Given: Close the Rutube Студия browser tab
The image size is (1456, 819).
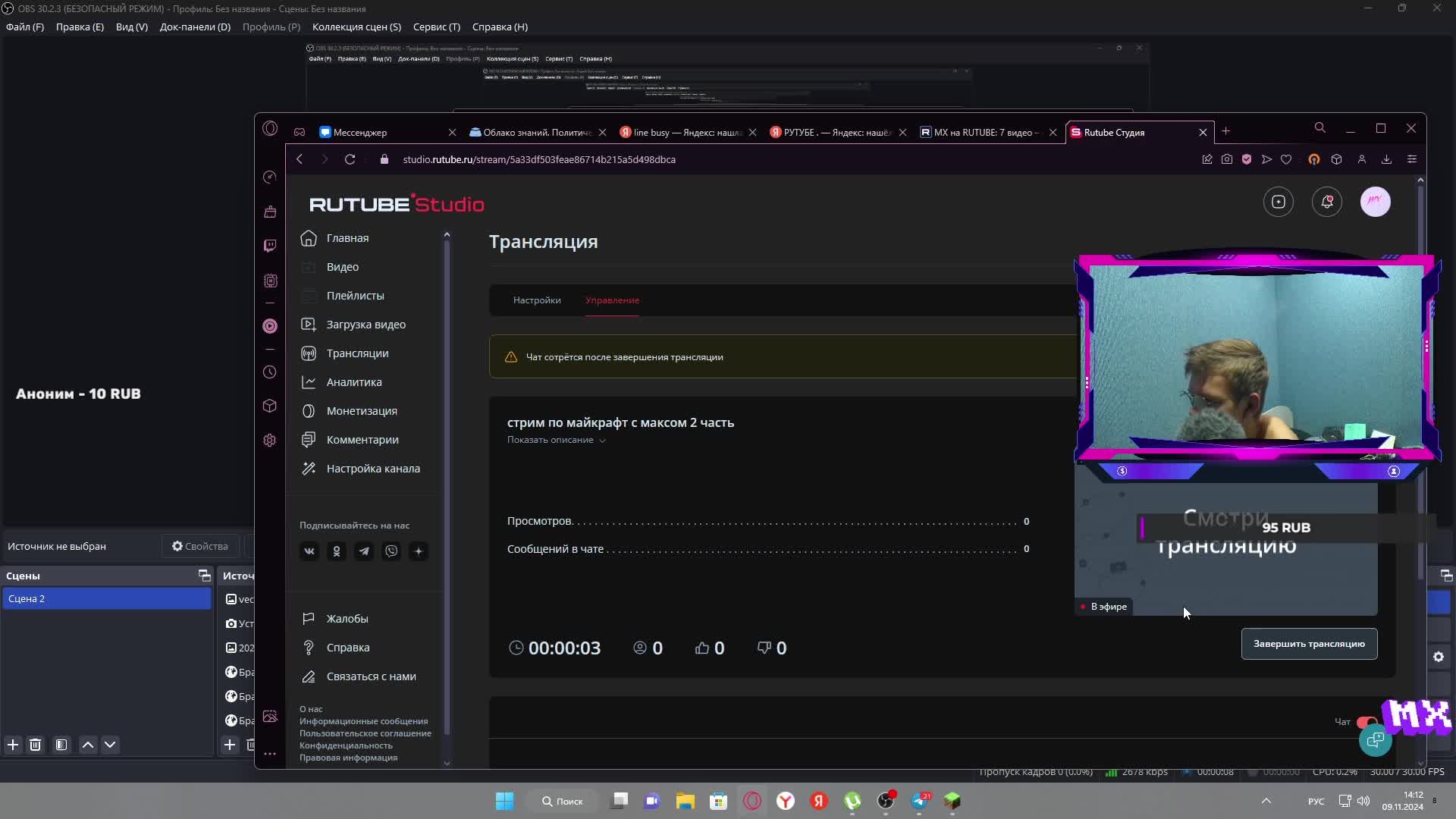Looking at the screenshot, I should coord(1203,132).
